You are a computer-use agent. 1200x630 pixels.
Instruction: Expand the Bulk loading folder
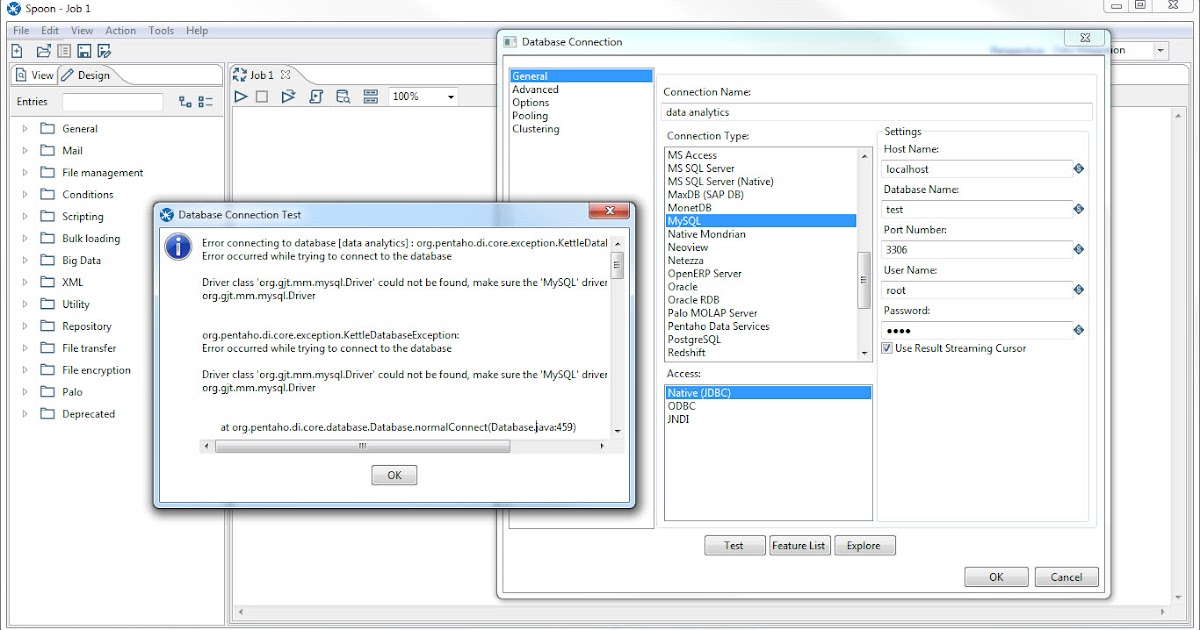click(x=26, y=239)
